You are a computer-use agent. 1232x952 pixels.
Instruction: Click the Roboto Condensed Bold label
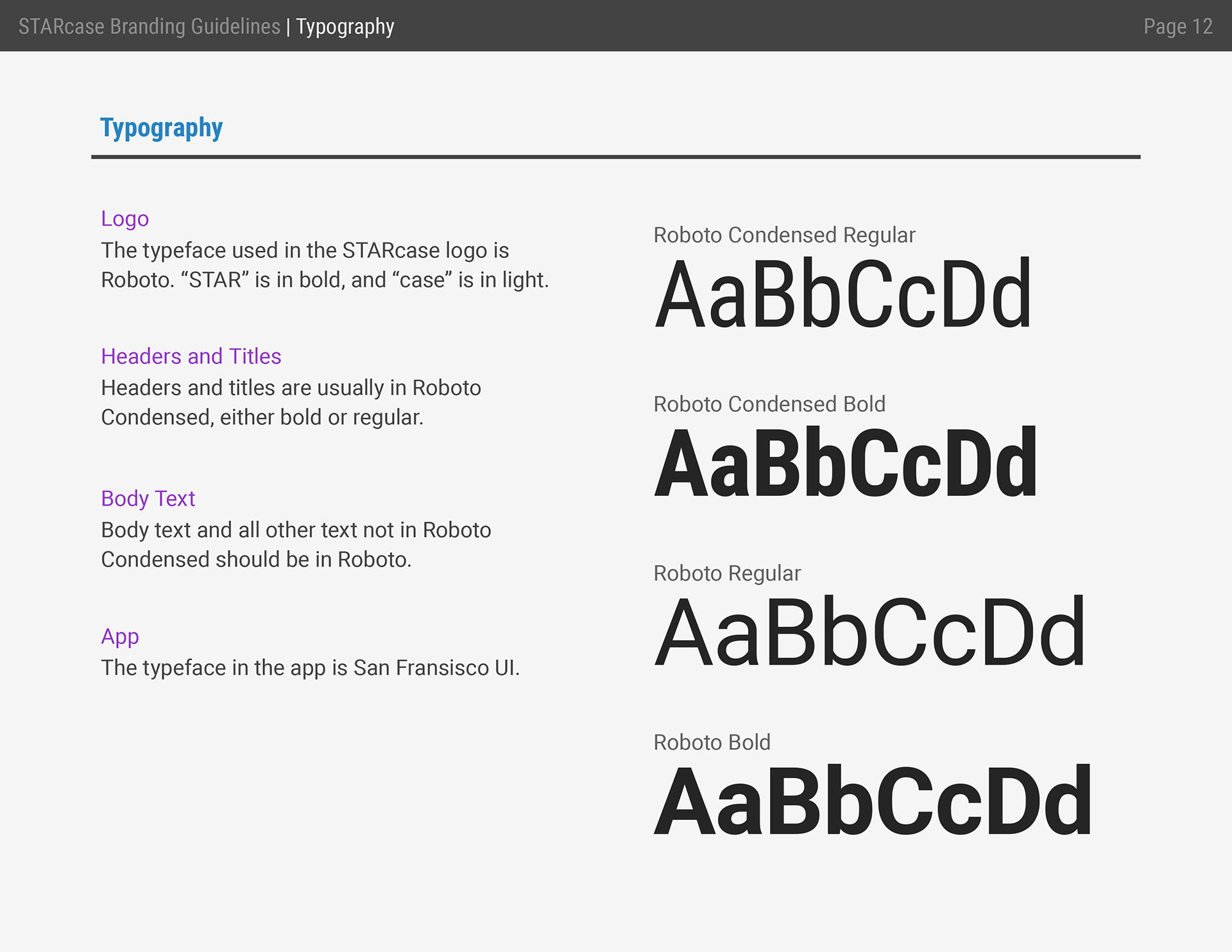tap(769, 404)
